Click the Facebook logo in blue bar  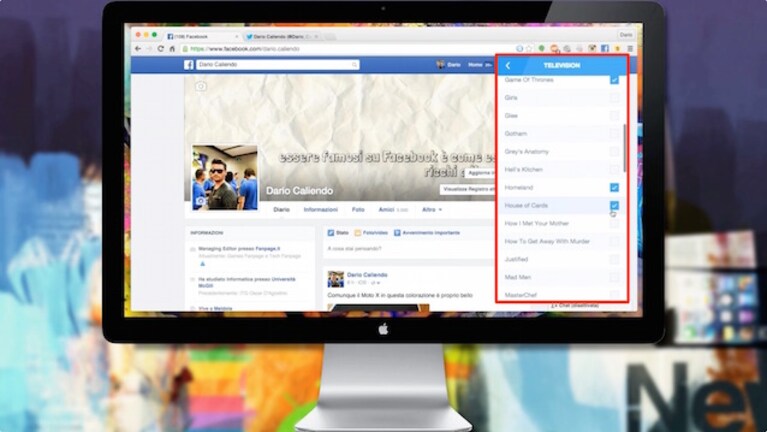189,65
